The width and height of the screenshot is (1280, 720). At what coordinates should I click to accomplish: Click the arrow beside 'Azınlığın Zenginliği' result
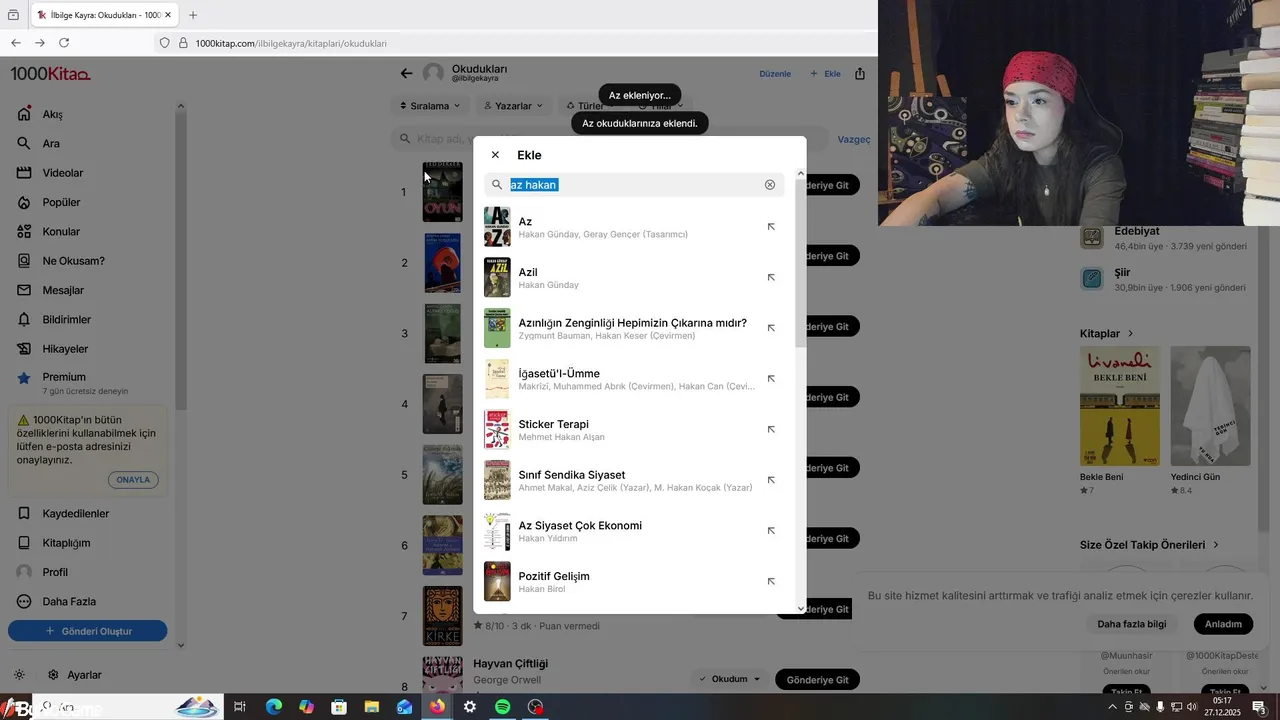pos(771,328)
